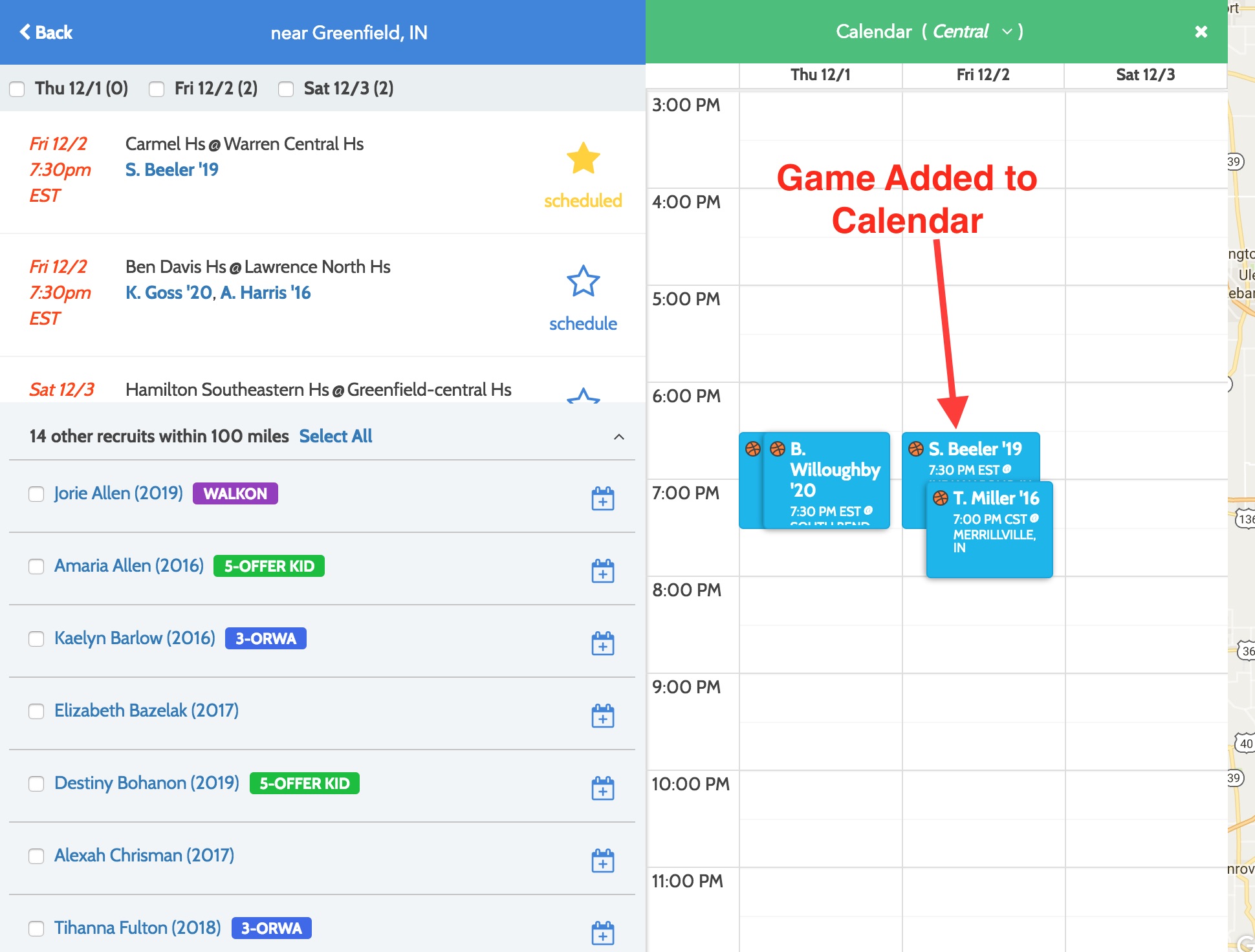Click calendar-plus icon for Alexah Chrisman
The height and width of the screenshot is (952, 1255).
(602, 861)
